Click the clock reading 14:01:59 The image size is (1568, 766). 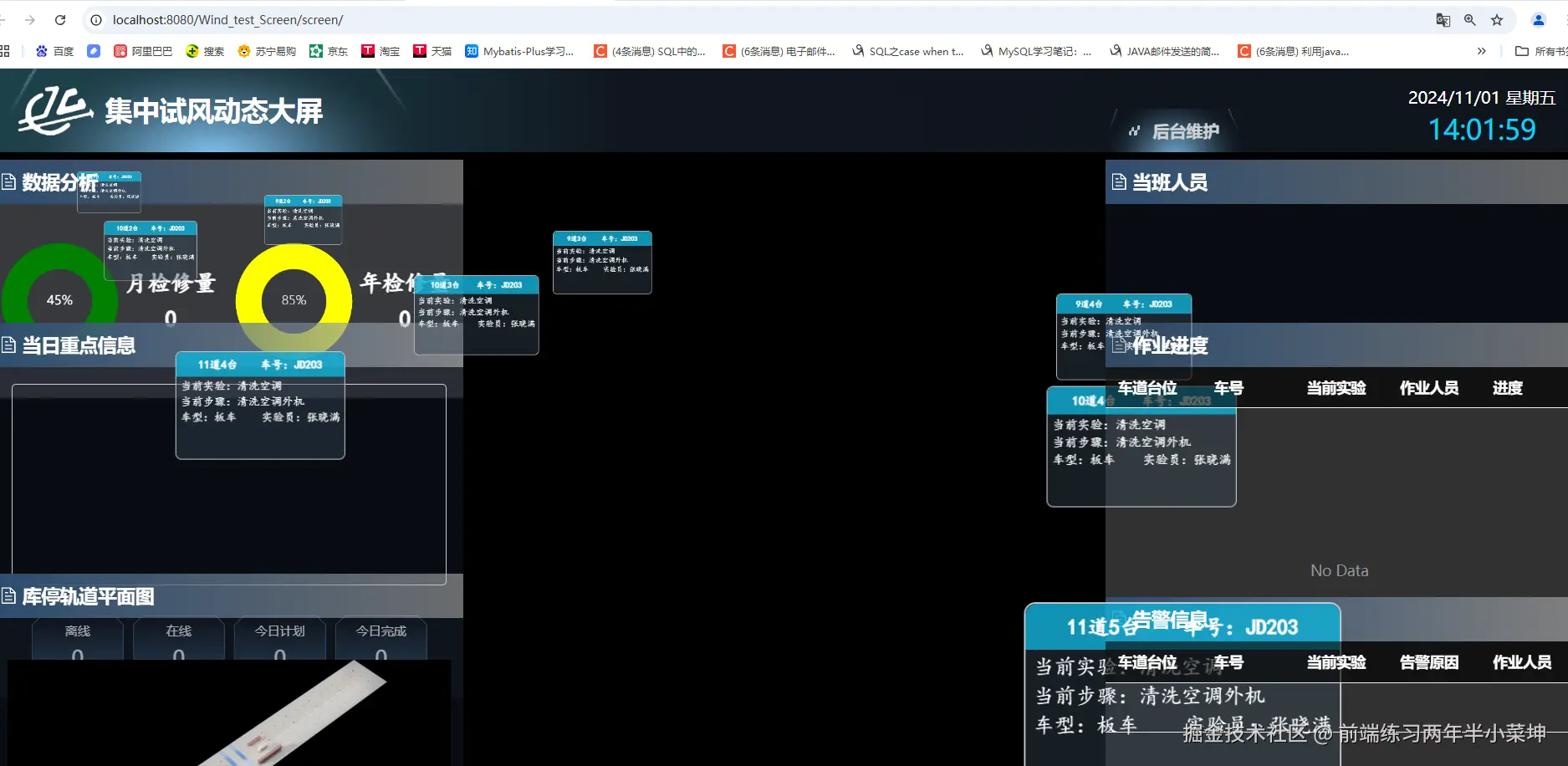[1482, 130]
